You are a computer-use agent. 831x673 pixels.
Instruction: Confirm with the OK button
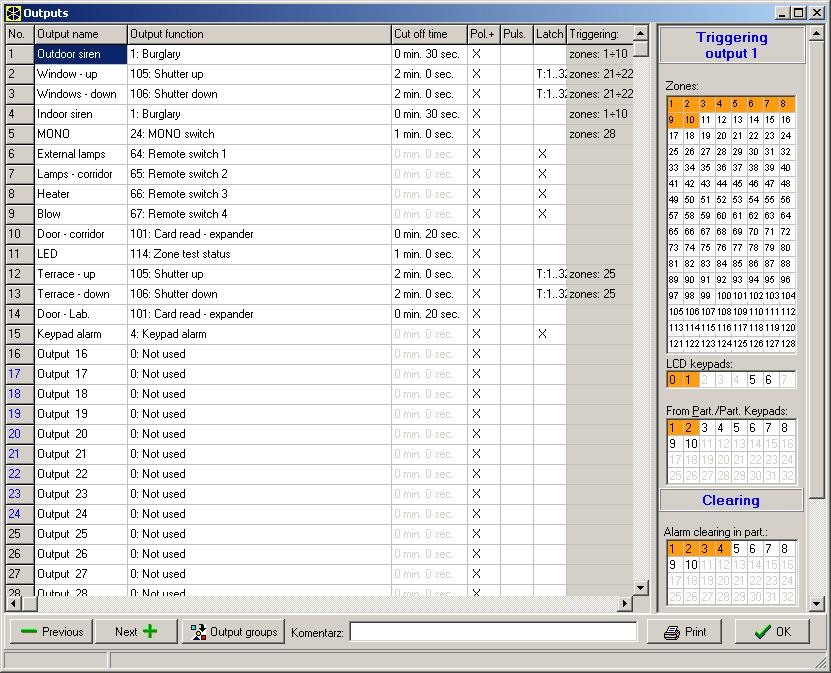point(772,631)
